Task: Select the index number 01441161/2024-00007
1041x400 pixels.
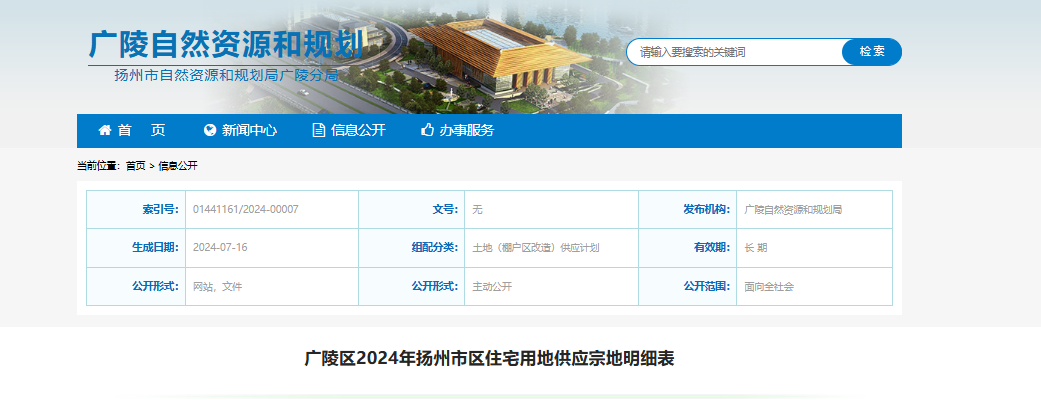Action: click(x=246, y=209)
